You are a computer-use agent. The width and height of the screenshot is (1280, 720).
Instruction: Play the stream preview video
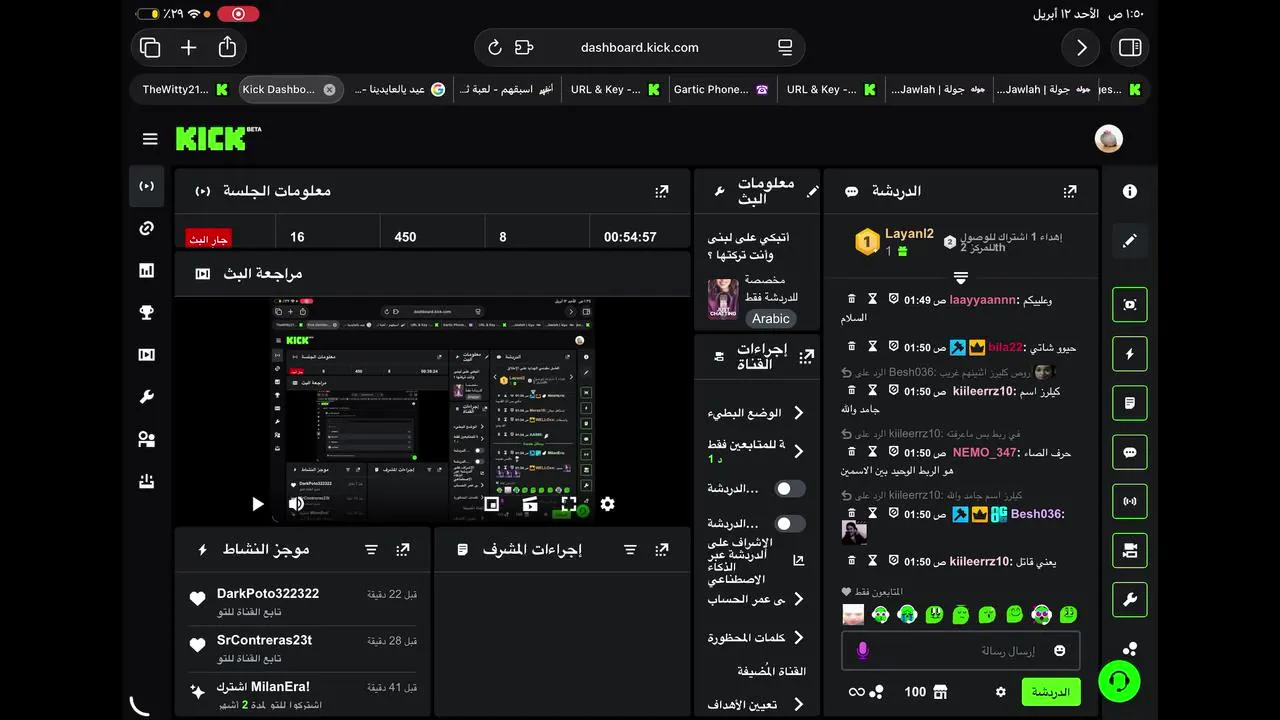click(257, 504)
